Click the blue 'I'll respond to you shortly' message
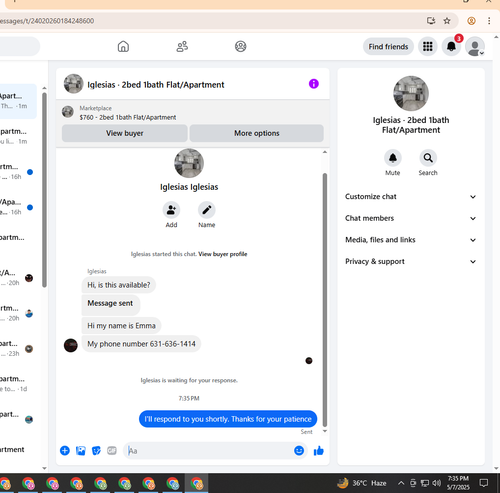The width and height of the screenshot is (500, 493). pyautogui.click(x=228, y=419)
